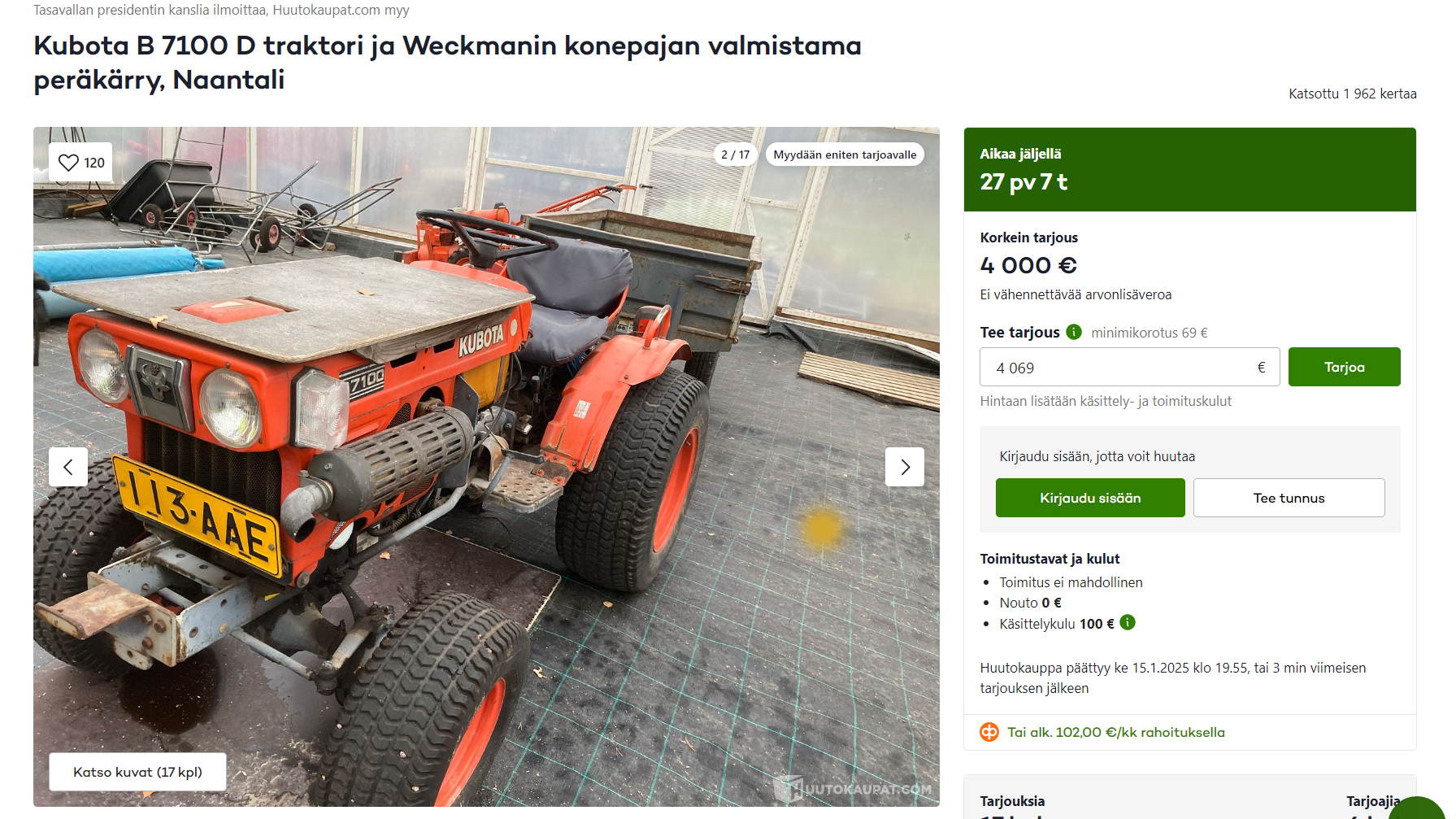Click the Tarjouksia heading
The height and width of the screenshot is (819, 1456).
point(1012,801)
